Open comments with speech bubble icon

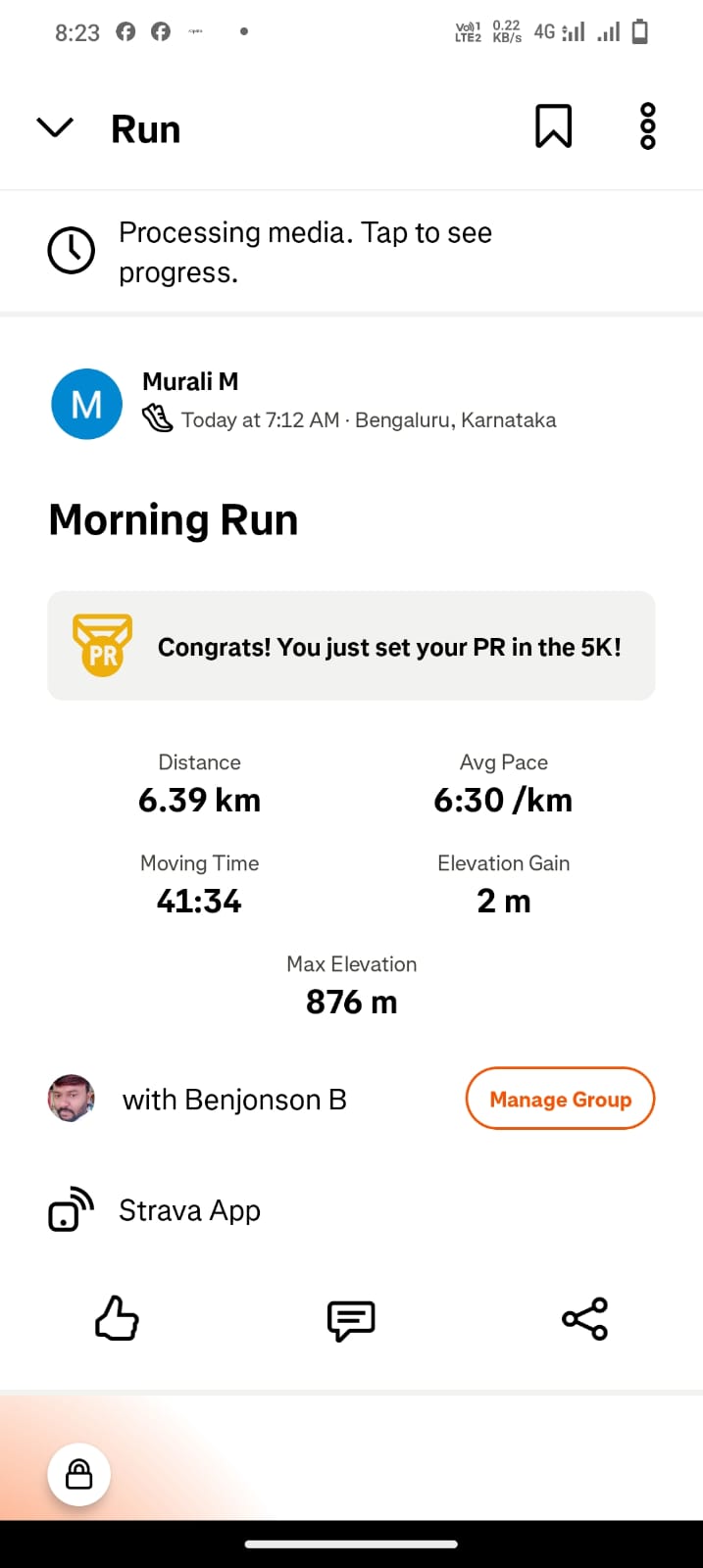351,1320
